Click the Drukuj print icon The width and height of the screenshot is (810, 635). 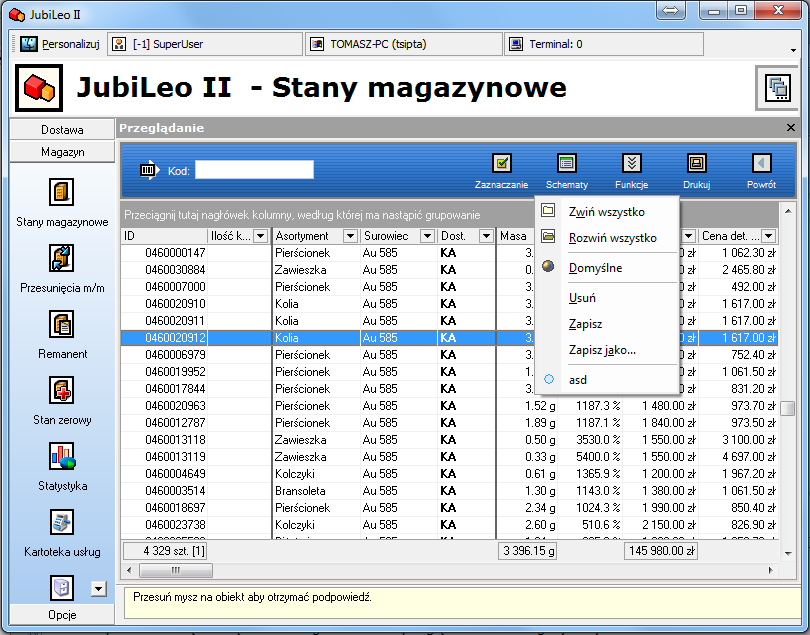696,163
